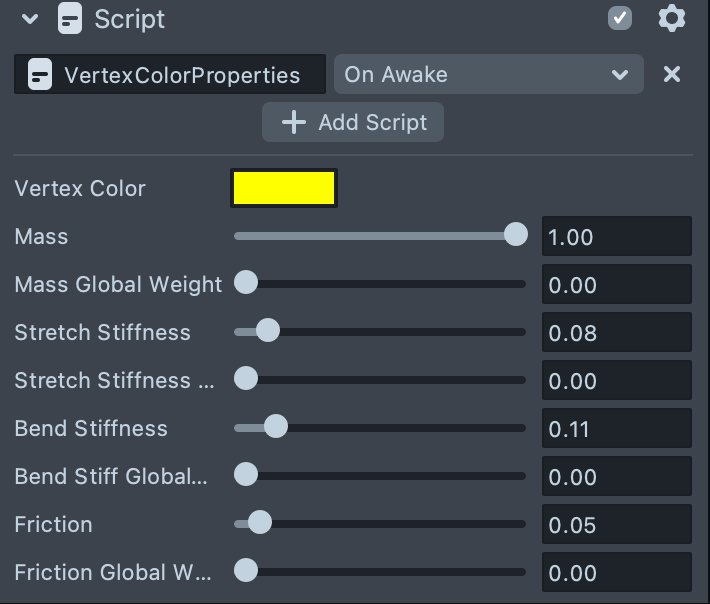
Task: Click the Friction value field showing 0.05
Action: (x=616, y=525)
